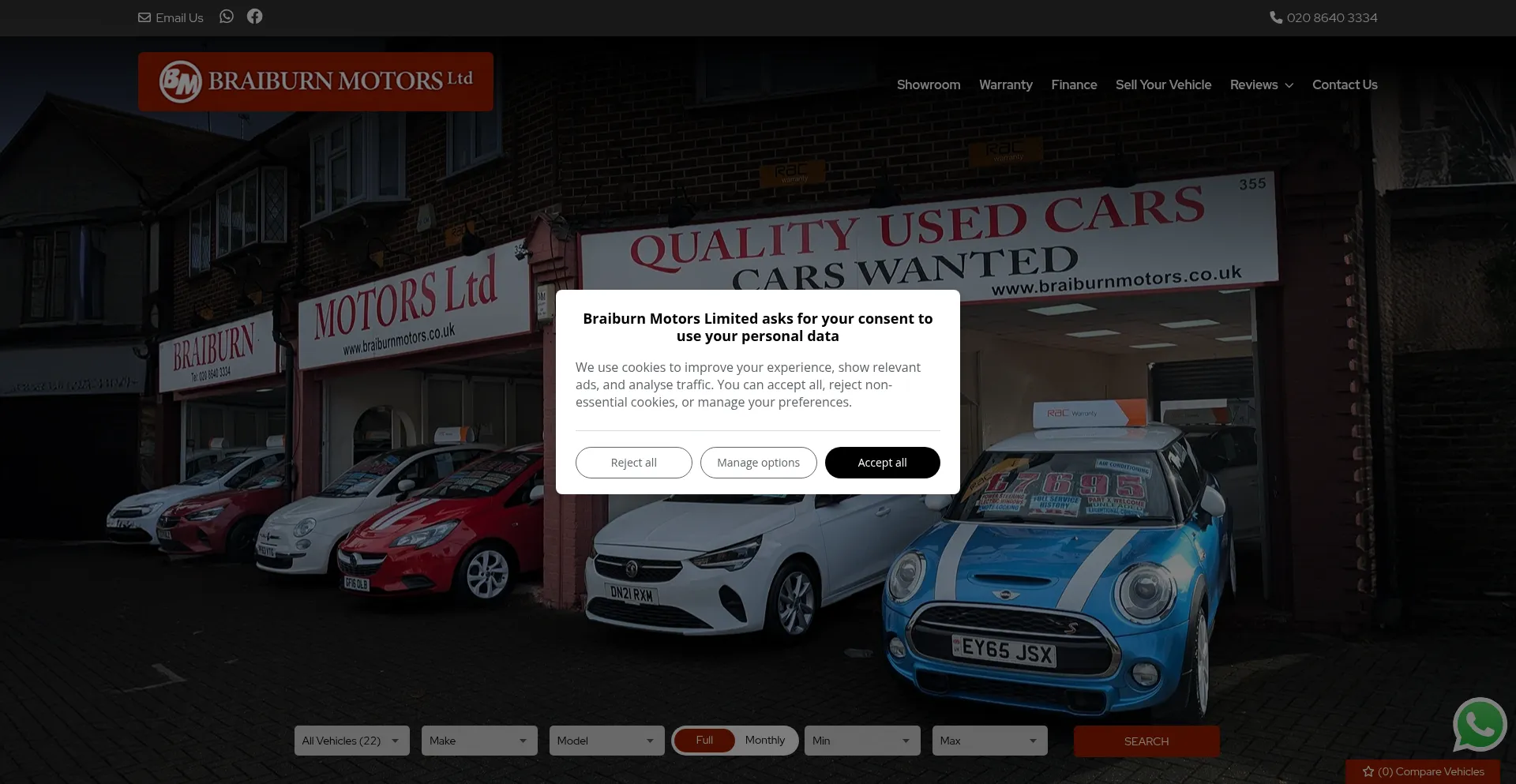Open the Facebook page icon
Viewport: 1516px width, 784px height.
pos(254,17)
